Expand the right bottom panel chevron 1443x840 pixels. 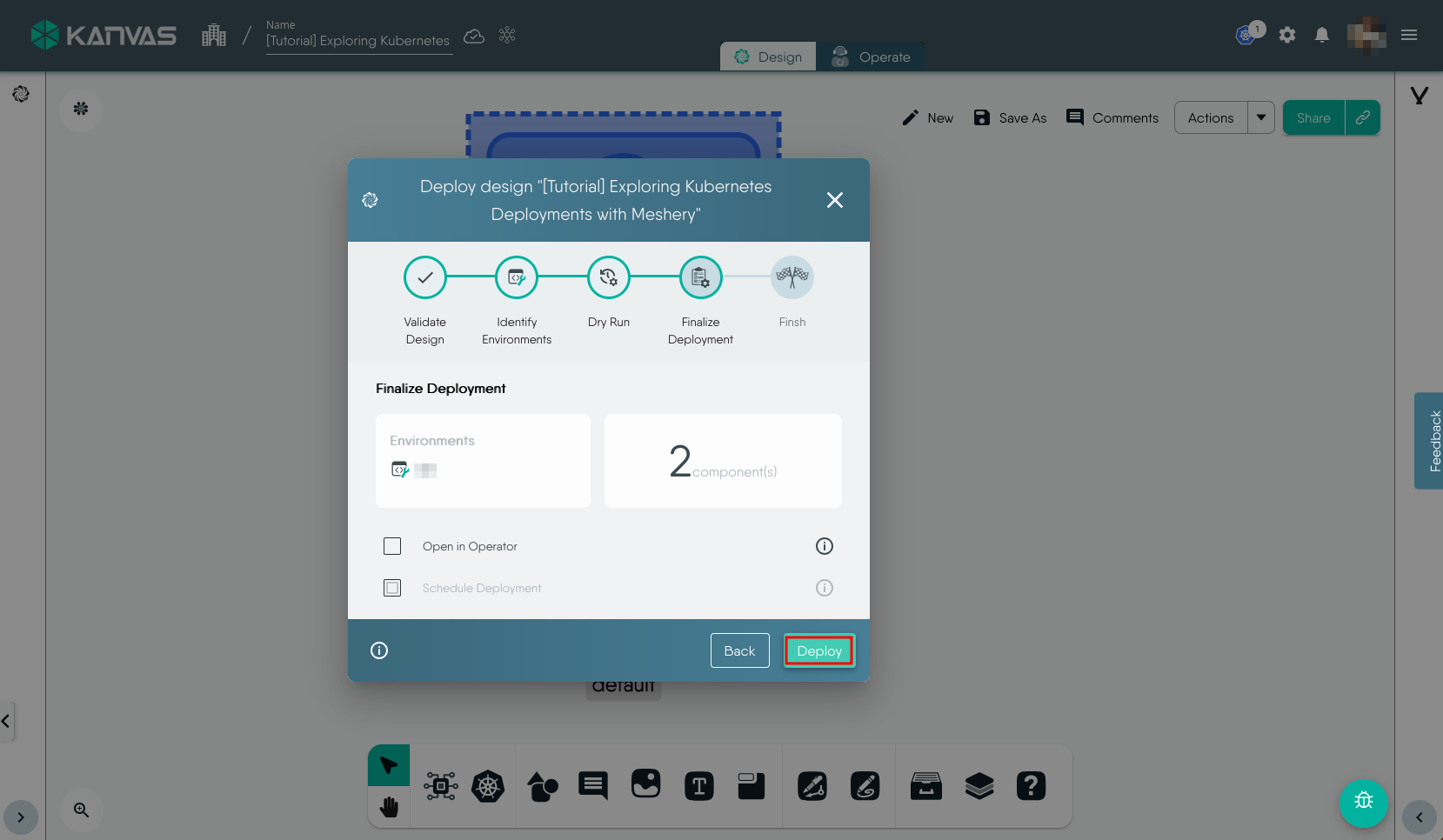click(1419, 817)
